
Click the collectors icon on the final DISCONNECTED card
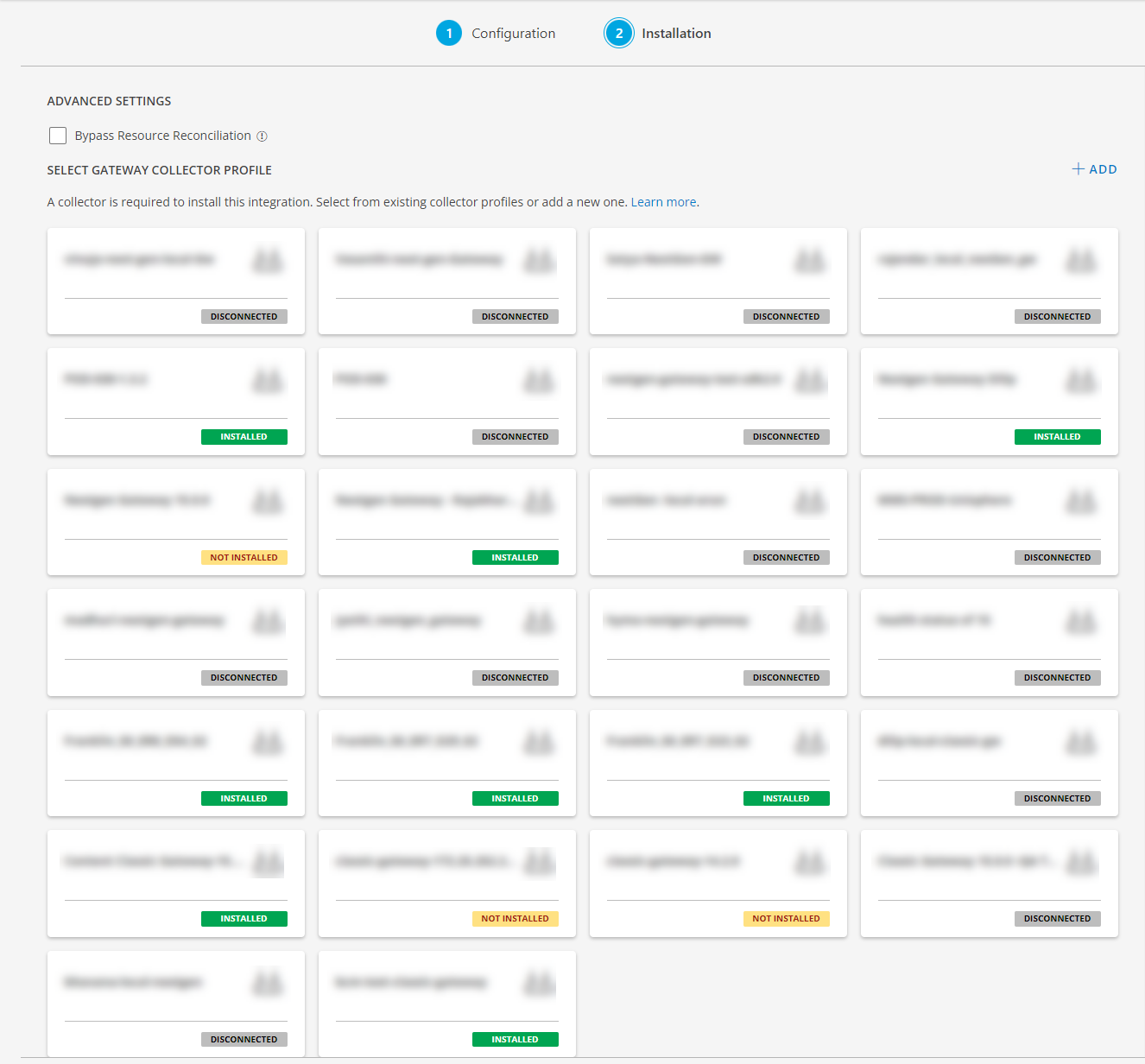pyautogui.click(x=268, y=982)
